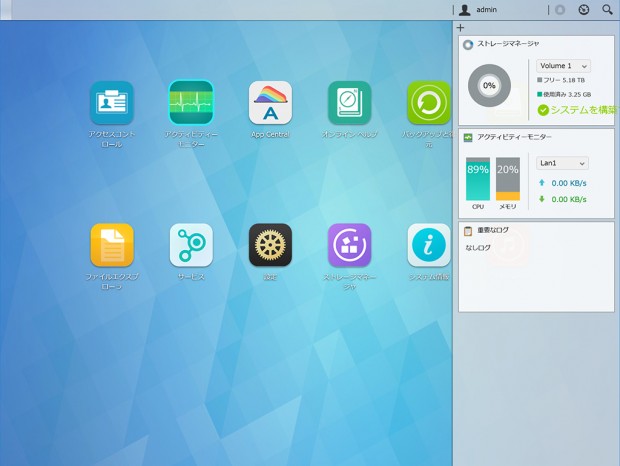This screenshot has width=620, height=466.
Task: Click the dashboard tools icon in top bar
Action: coord(584,10)
